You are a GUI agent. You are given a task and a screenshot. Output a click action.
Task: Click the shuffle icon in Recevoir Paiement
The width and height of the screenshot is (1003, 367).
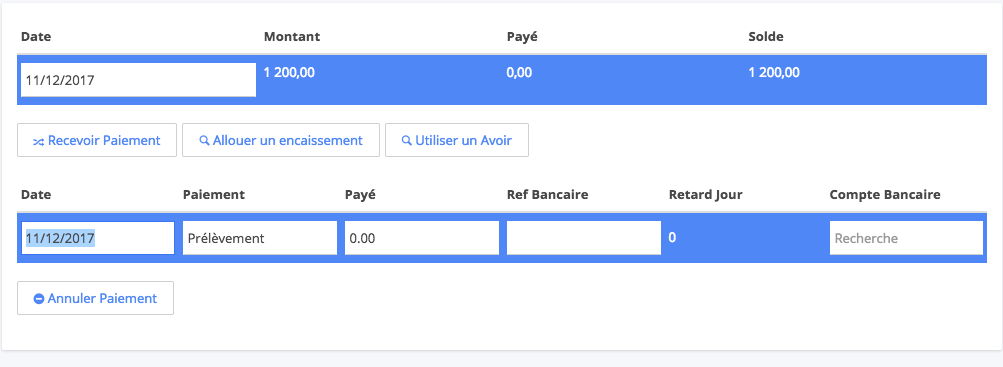click(x=38, y=141)
